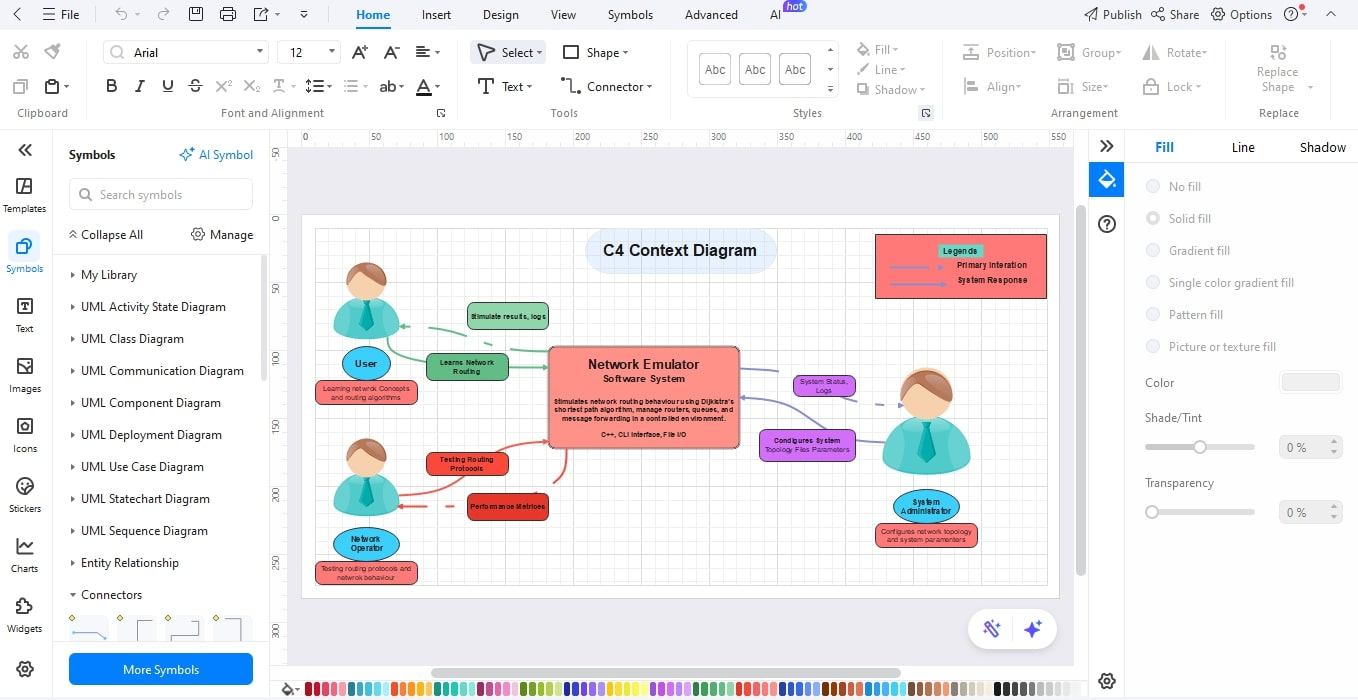Select the No fill radio button
Viewport: 1358px width, 700px height.
pos(1152,186)
